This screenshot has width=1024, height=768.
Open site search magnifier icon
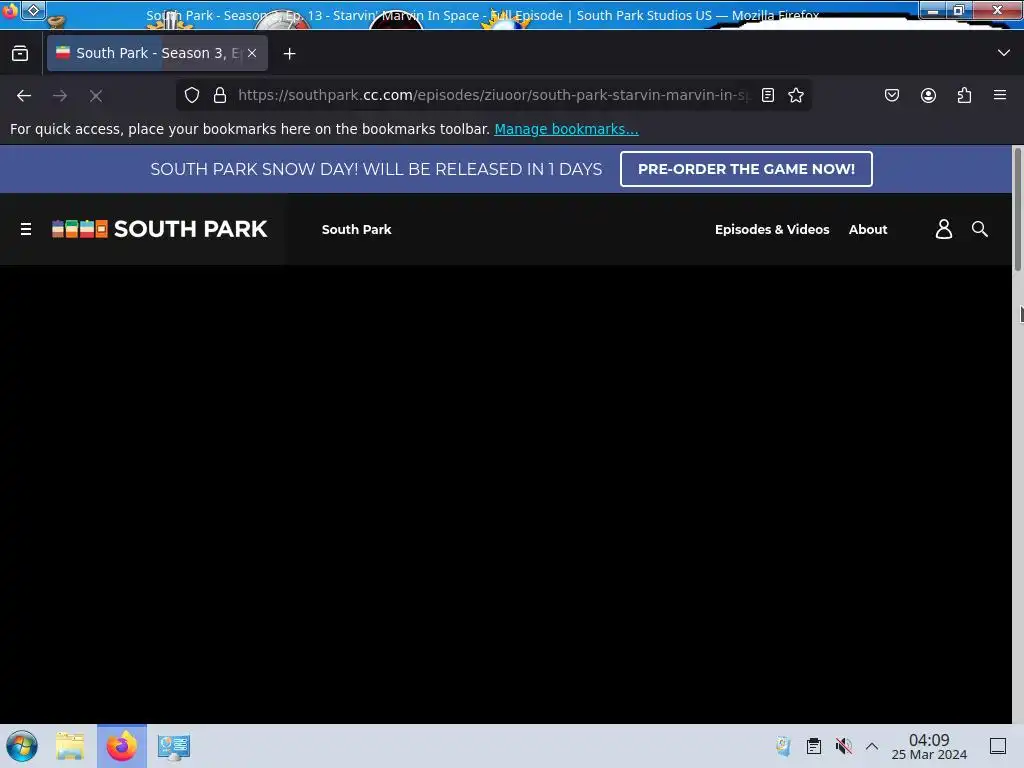coord(980,229)
